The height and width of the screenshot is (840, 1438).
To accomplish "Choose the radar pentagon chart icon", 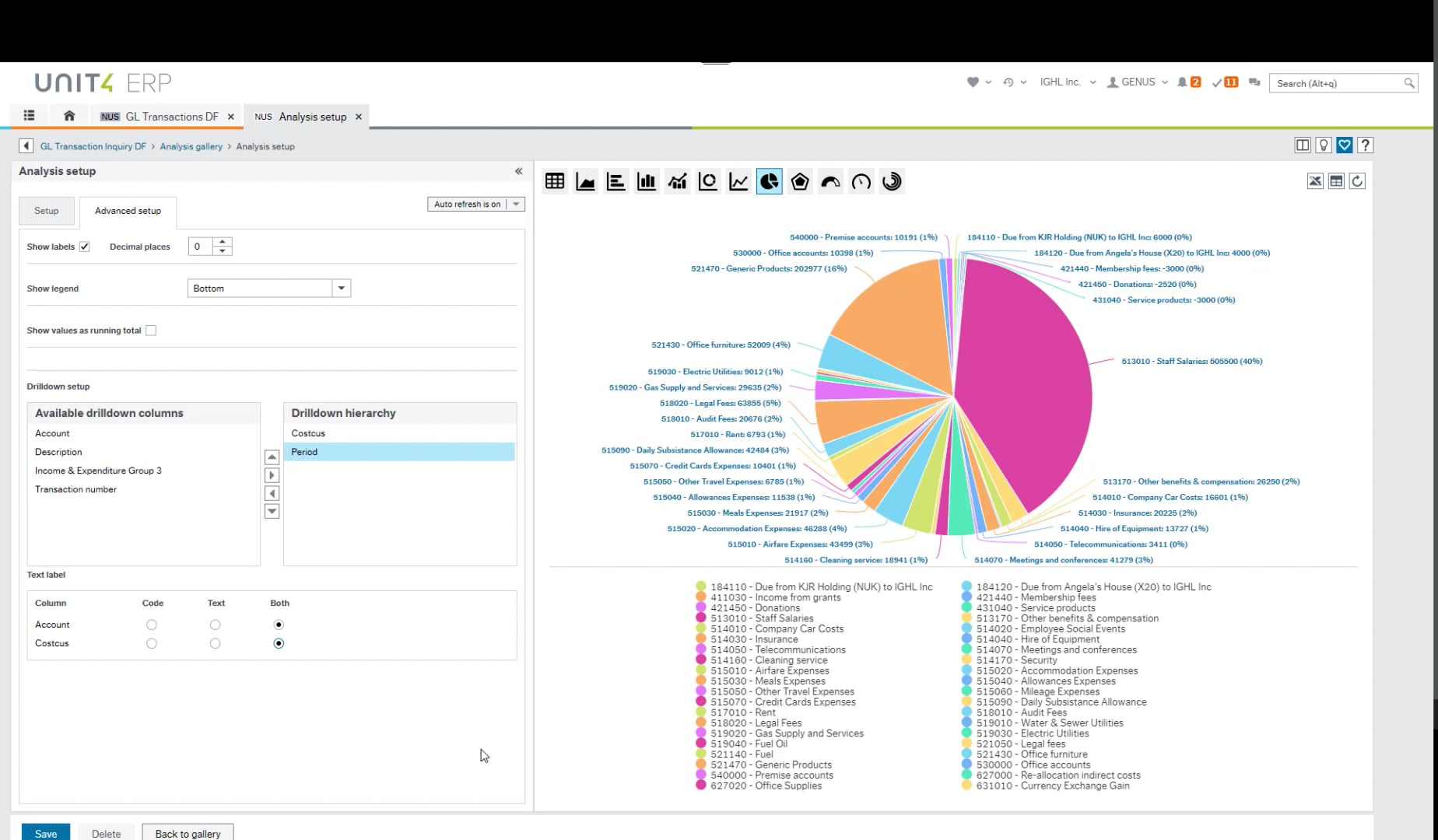I will point(800,181).
